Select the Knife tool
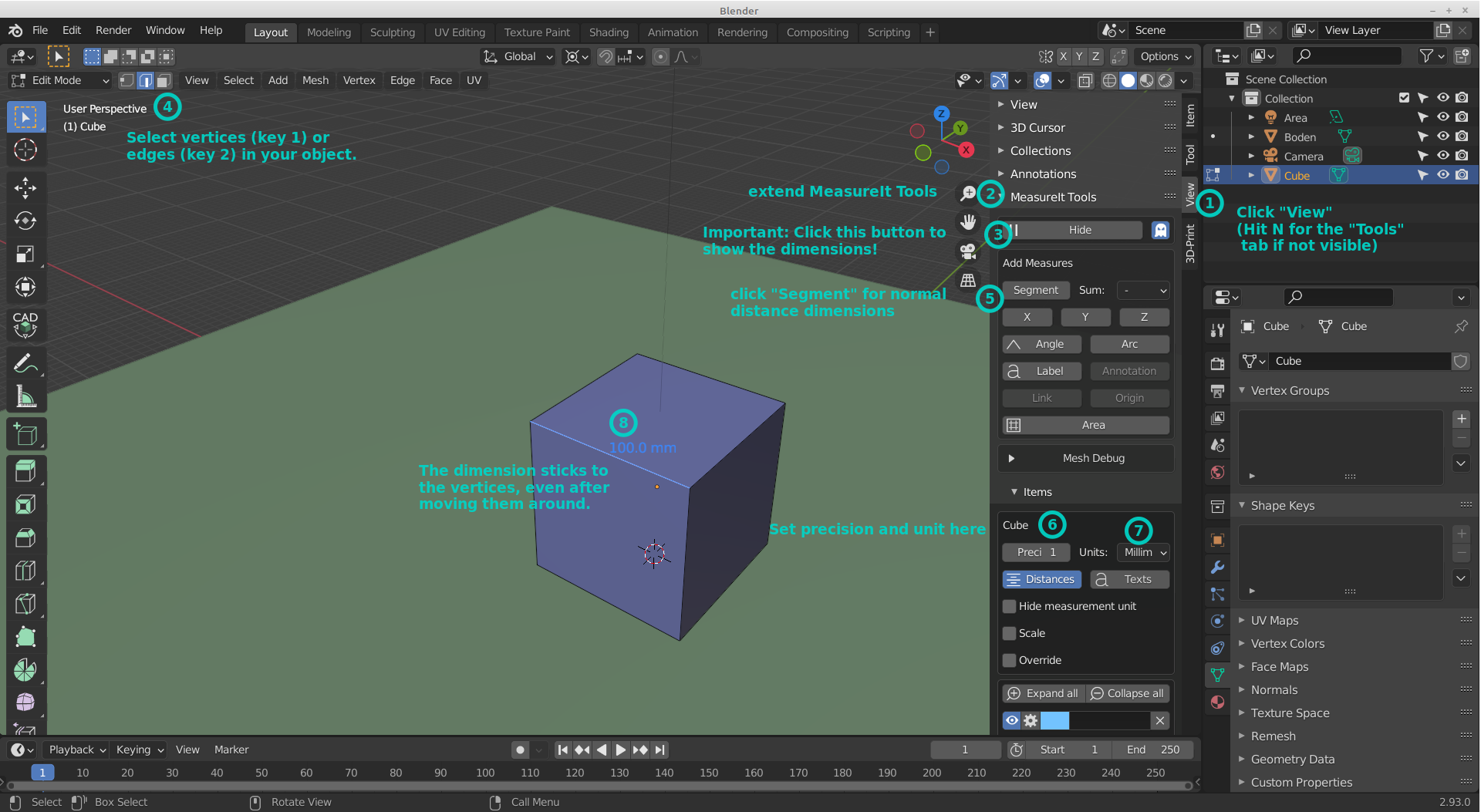 (x=25, y=605)
